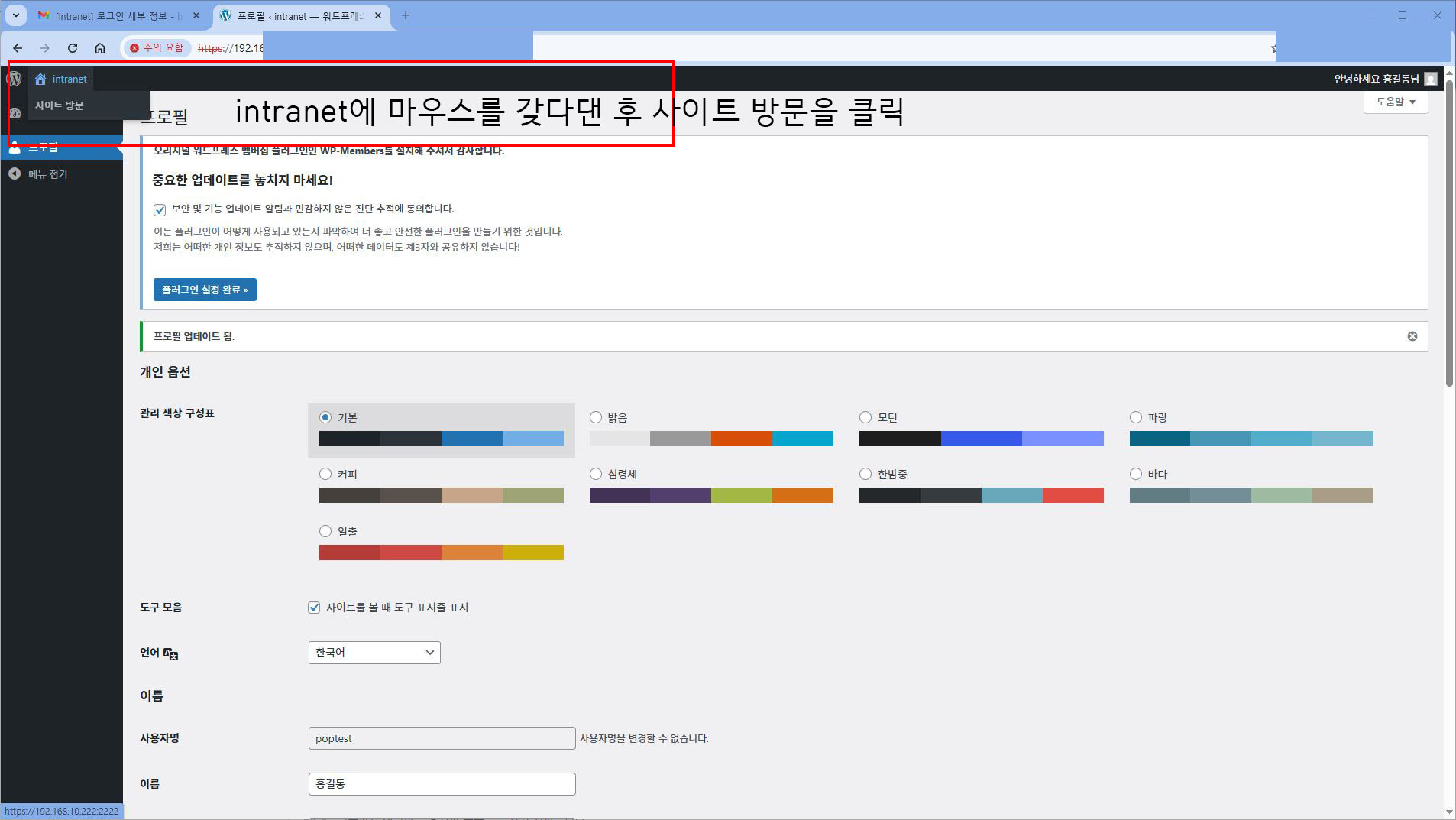This screenshot has width=1456, height=820.
Task: Uncheck the security update consent checkbox
Action: tap(160, 209)
